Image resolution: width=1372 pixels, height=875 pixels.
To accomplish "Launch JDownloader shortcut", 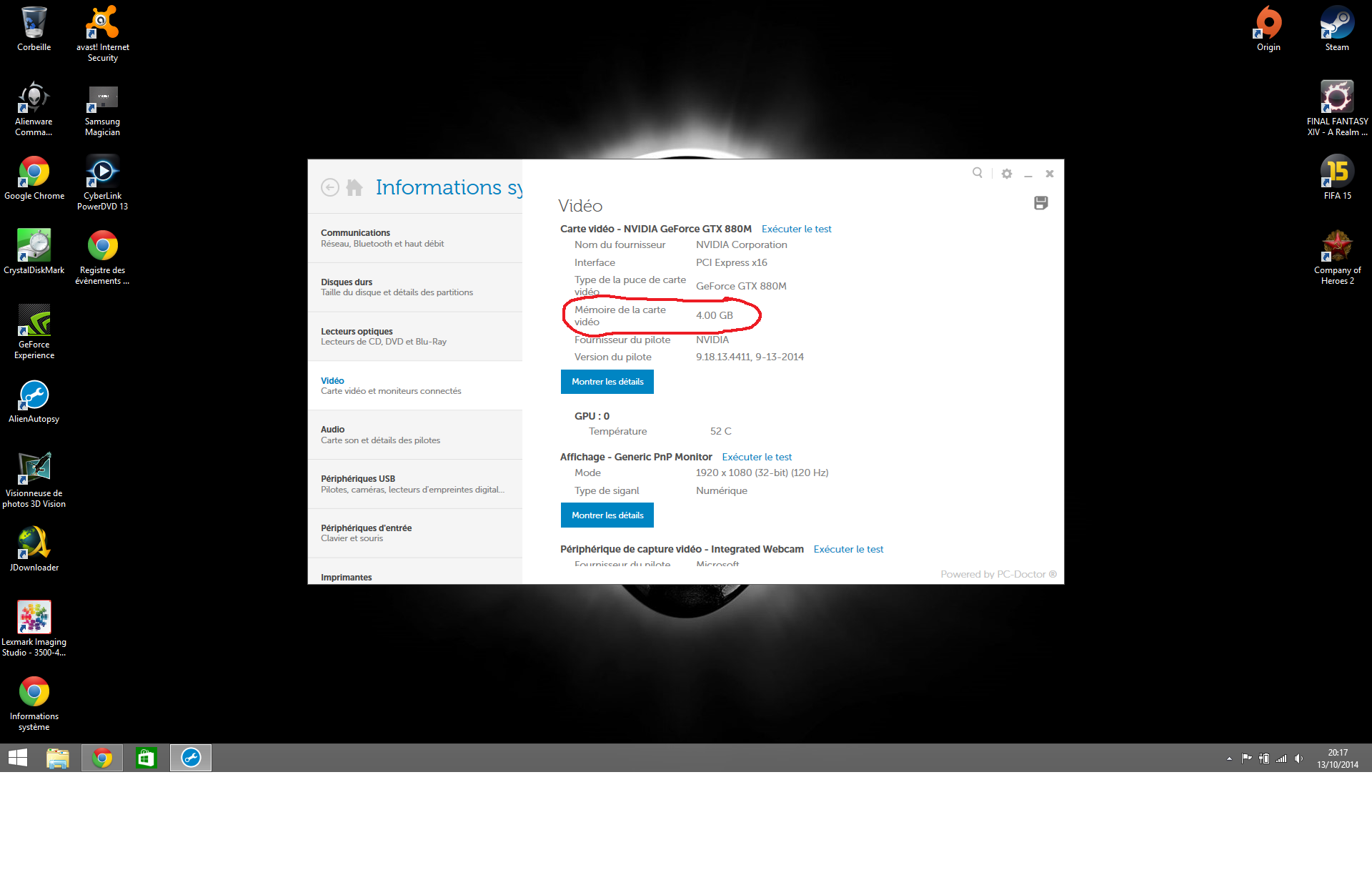I will coord(34,549).
